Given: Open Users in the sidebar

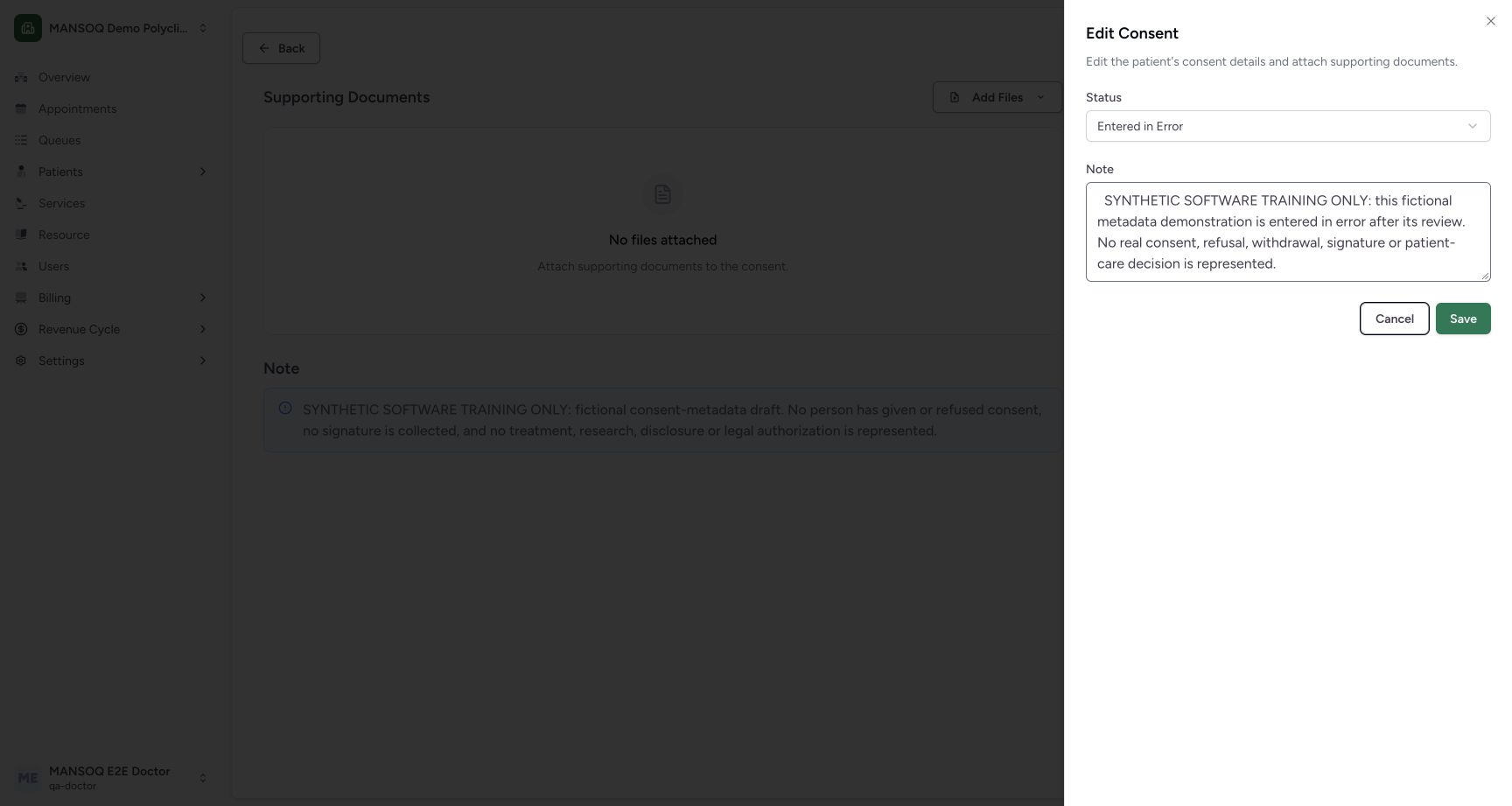Looking at the screenshot, I should click(x=111, y=266).
